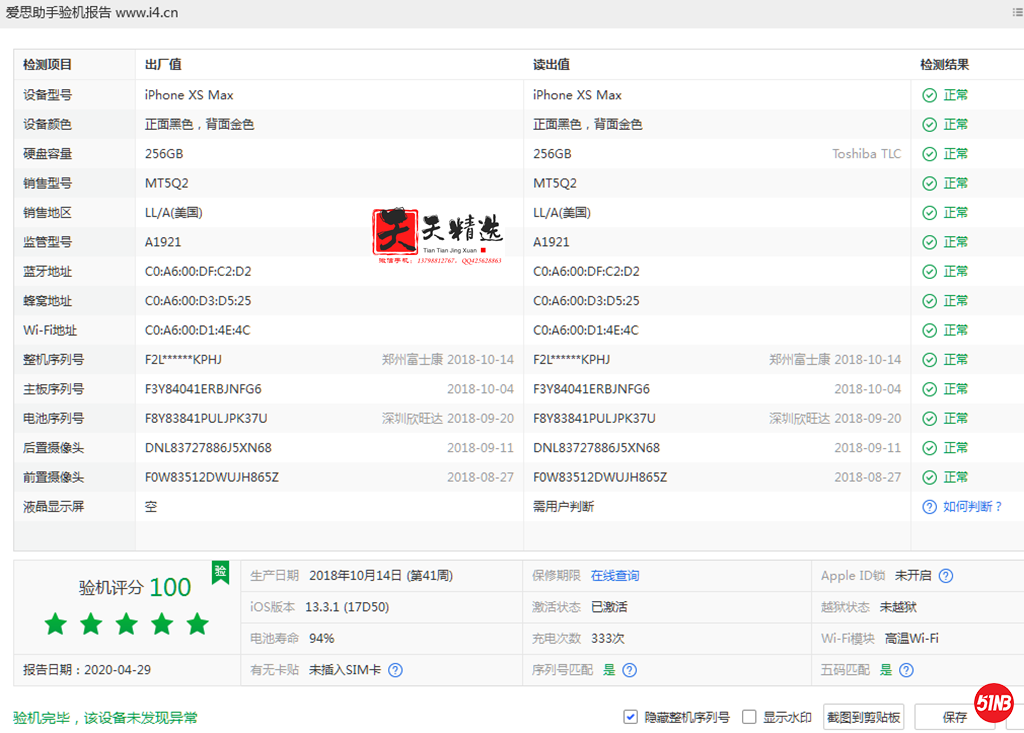This screenshot has height=733, width=1024.
Task: Click help icon next to 序列号匹配
Action: pyautogui.click(x=629, y=670)
